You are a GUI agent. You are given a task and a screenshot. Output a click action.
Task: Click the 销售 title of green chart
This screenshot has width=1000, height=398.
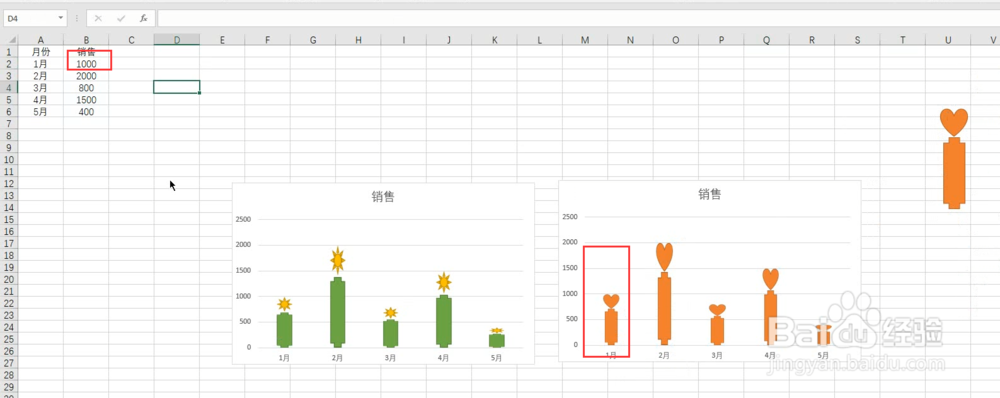[383, 196]
